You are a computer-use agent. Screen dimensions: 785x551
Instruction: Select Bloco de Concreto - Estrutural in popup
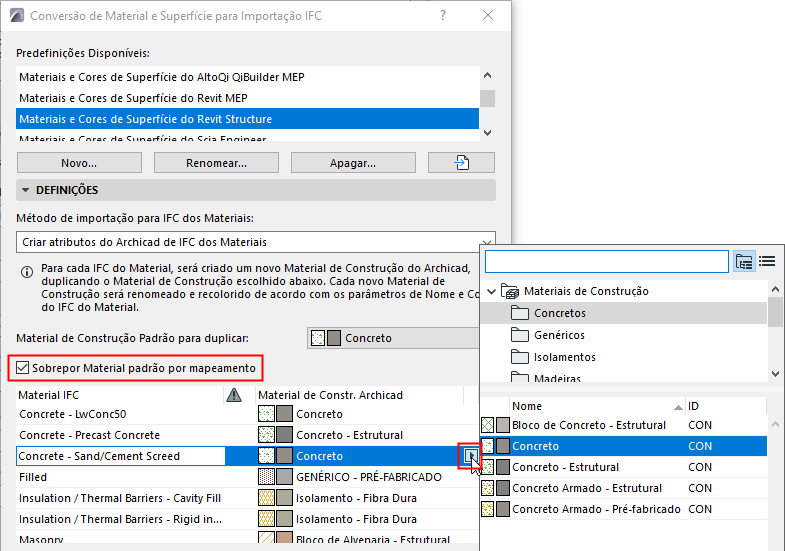tap(623, 425)
